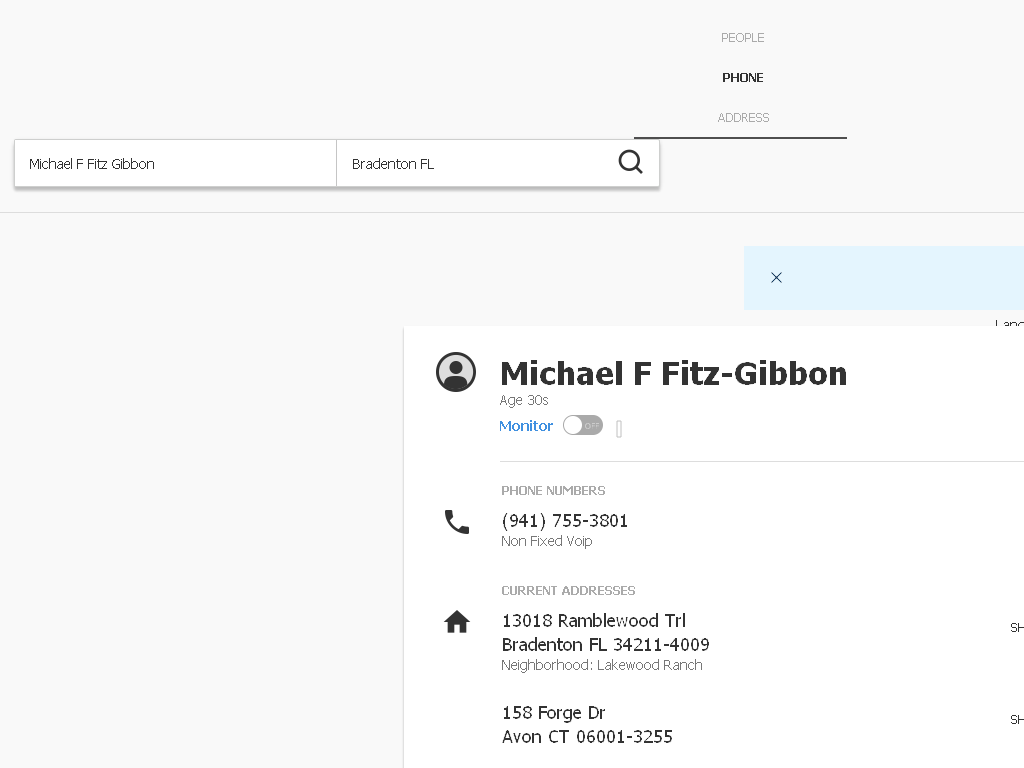Click the small glyph beside the Monitor toggle
The height and width of the screenshot is (768, 1024).
tap(619, 428)
